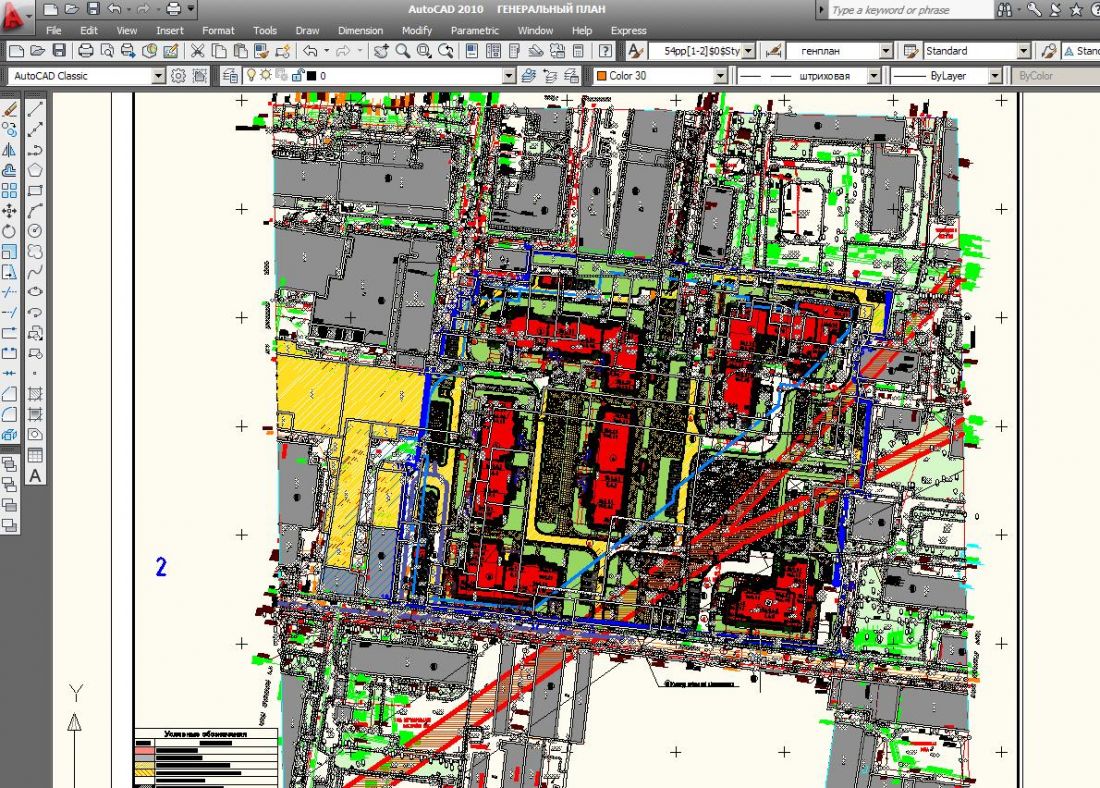Select the Erase tool in Modify toolbar
Image resolution: width=1100 pixels, height=788 pixels.
[x=10, y=109]
